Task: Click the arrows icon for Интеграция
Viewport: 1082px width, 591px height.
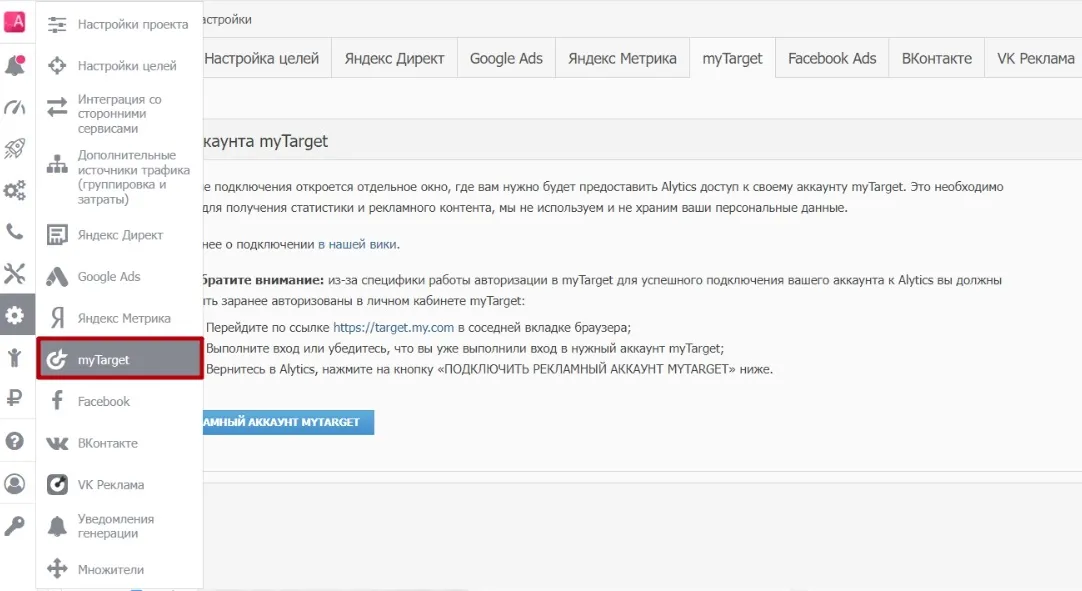Action: pyautogui.click(x=57, y=107)
